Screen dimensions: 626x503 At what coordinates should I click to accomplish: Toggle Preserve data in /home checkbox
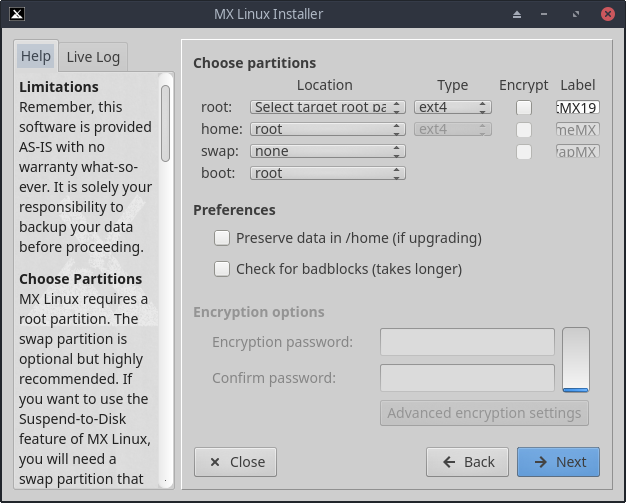click(222, 238)
